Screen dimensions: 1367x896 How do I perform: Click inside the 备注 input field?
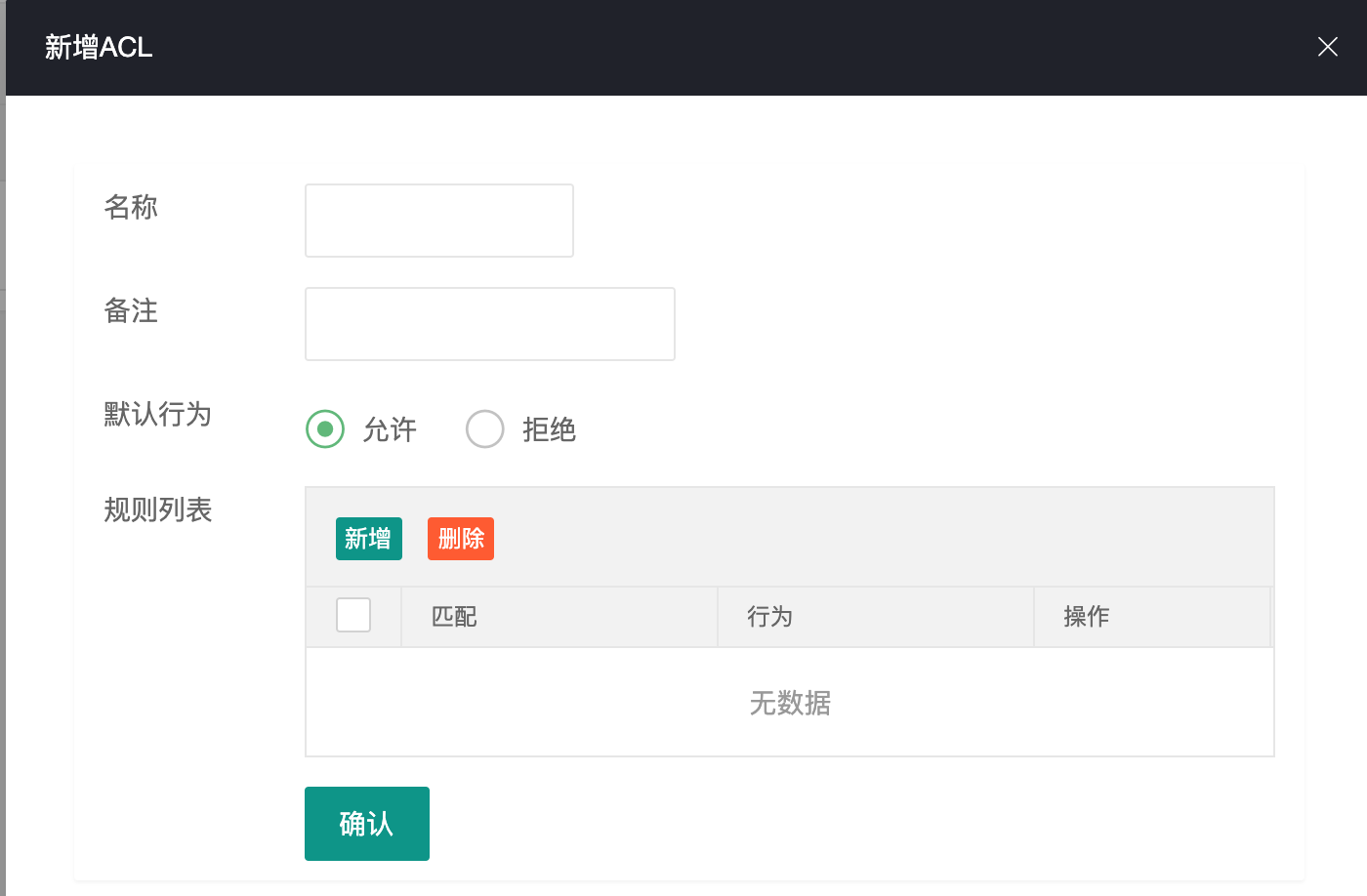click(x=489, y=323)
